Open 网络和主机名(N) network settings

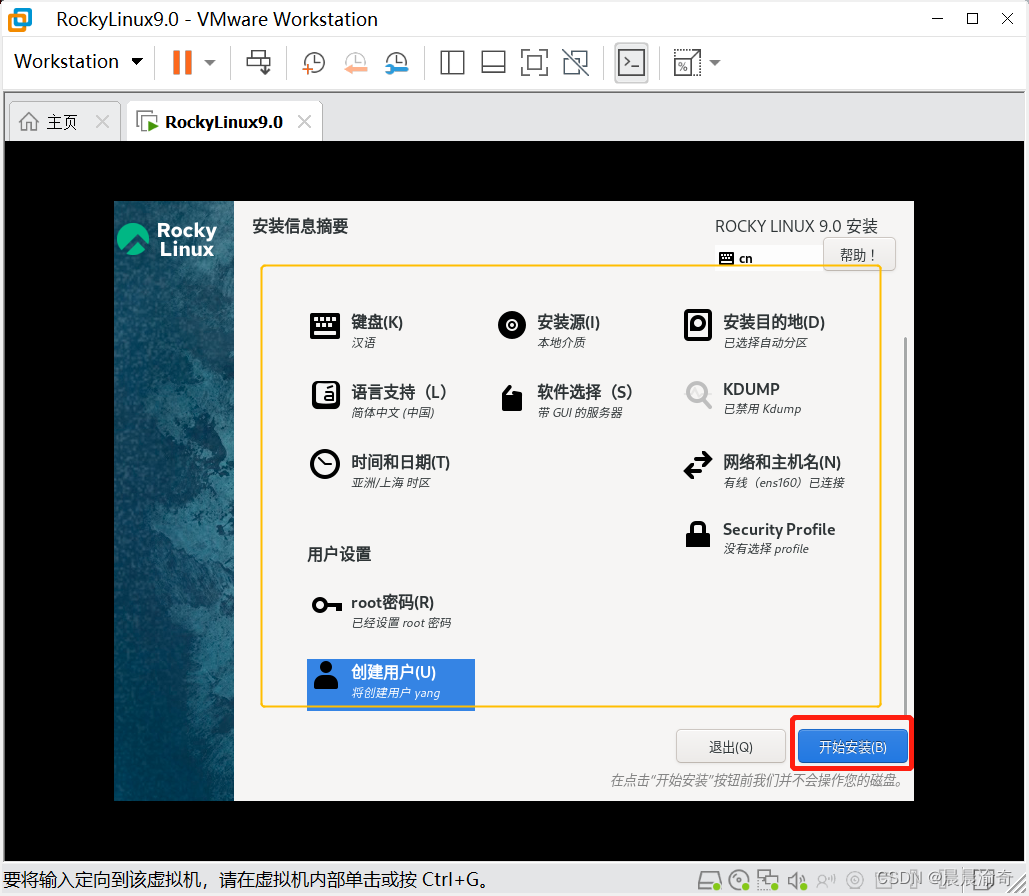pos(764,470)
